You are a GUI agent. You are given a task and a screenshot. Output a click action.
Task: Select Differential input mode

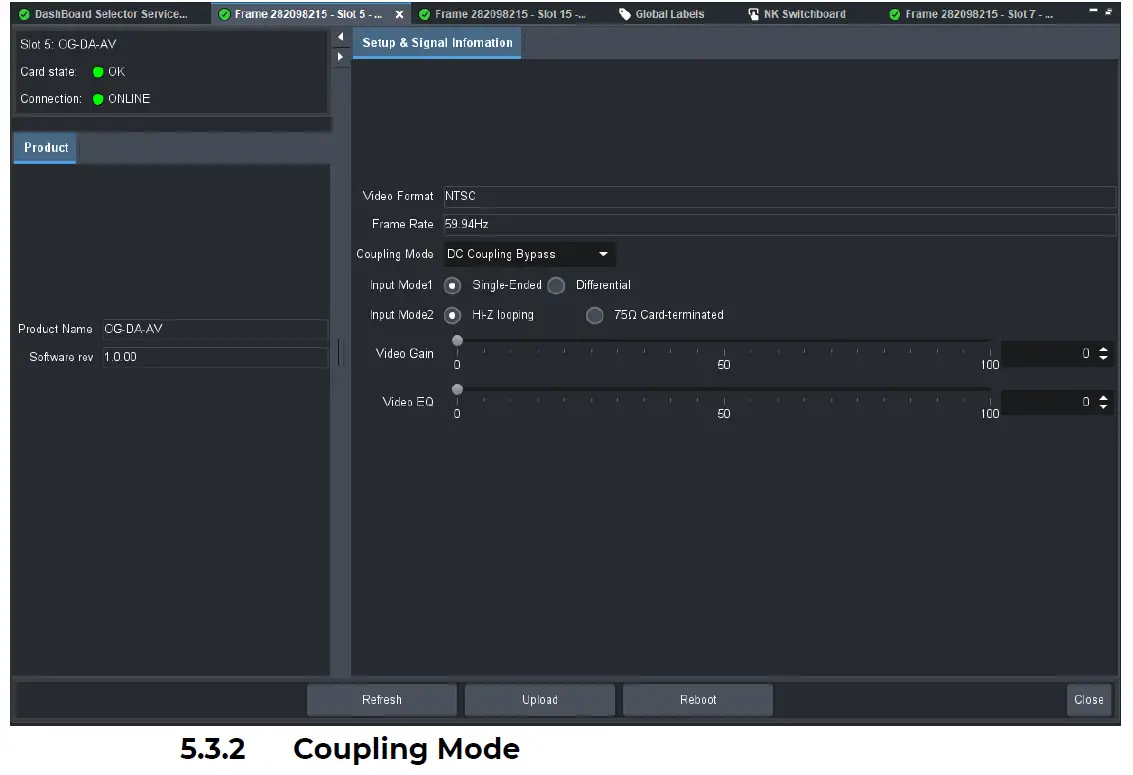point(556,285)
